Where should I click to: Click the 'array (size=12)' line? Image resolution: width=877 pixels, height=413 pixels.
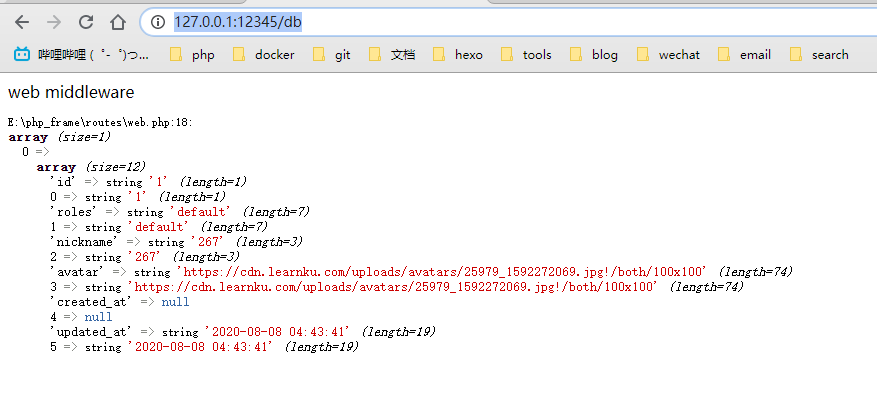[91, 167]
